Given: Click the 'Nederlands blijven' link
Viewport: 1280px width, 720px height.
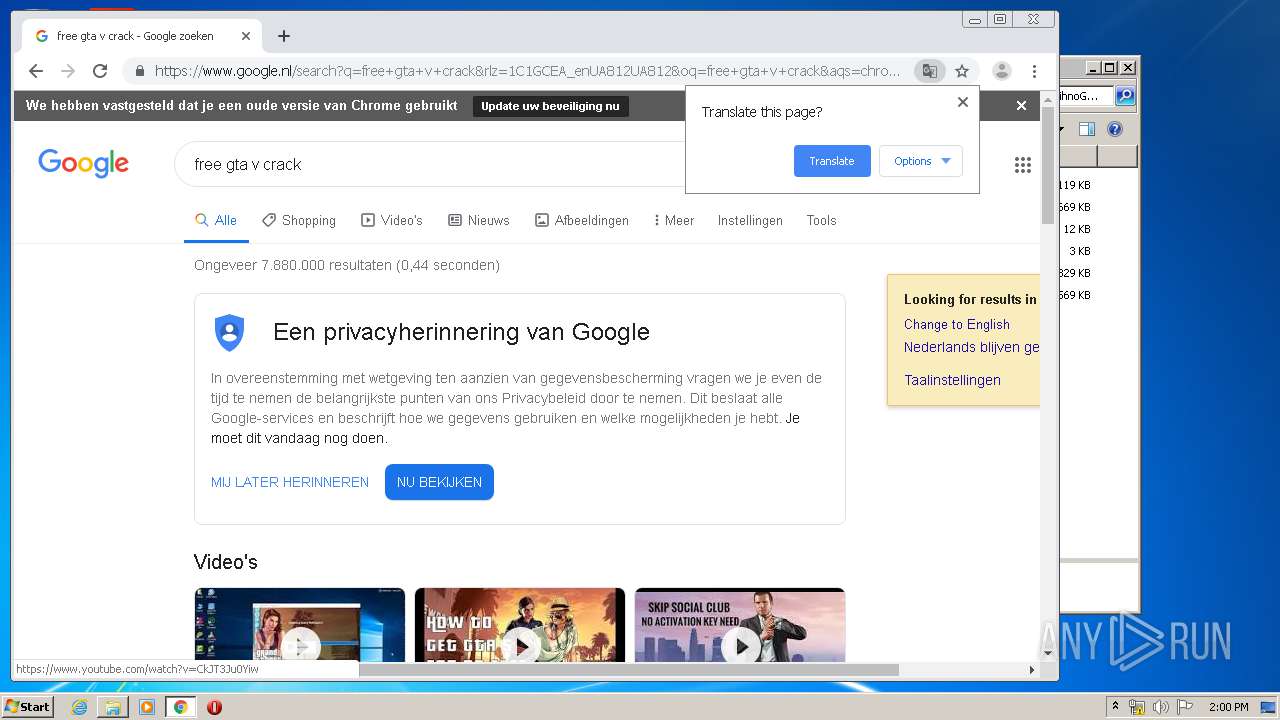Looking at the screenshot, I should tap(971, 347).
